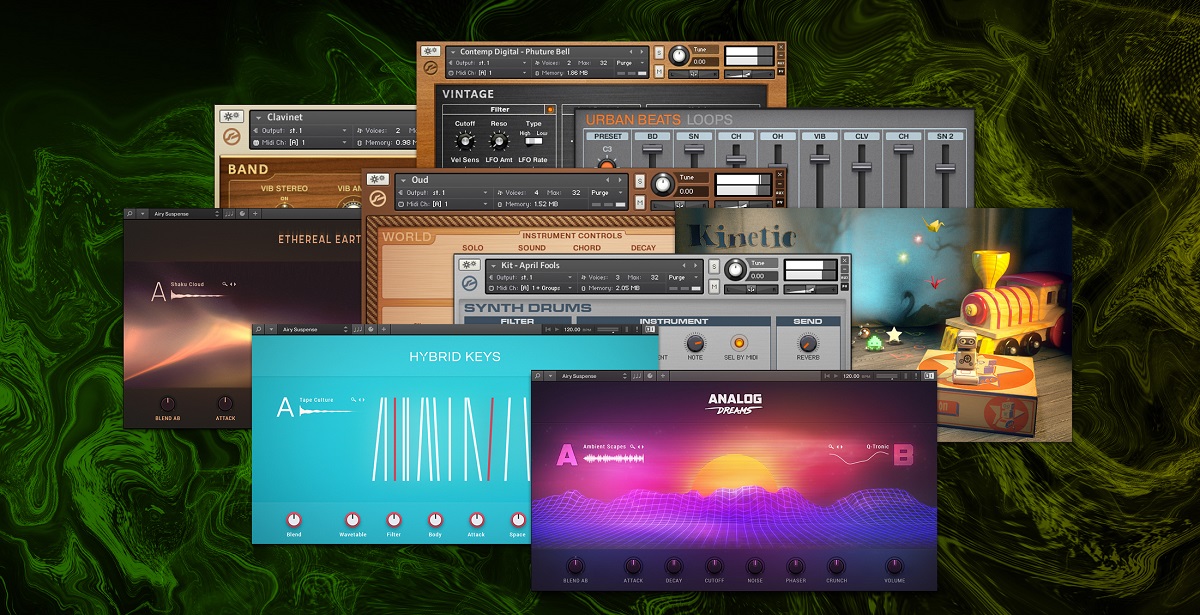Click the NOTE button in the Instrument section
This screenshot has height=615, width=1200.
[x=696, y=343]
